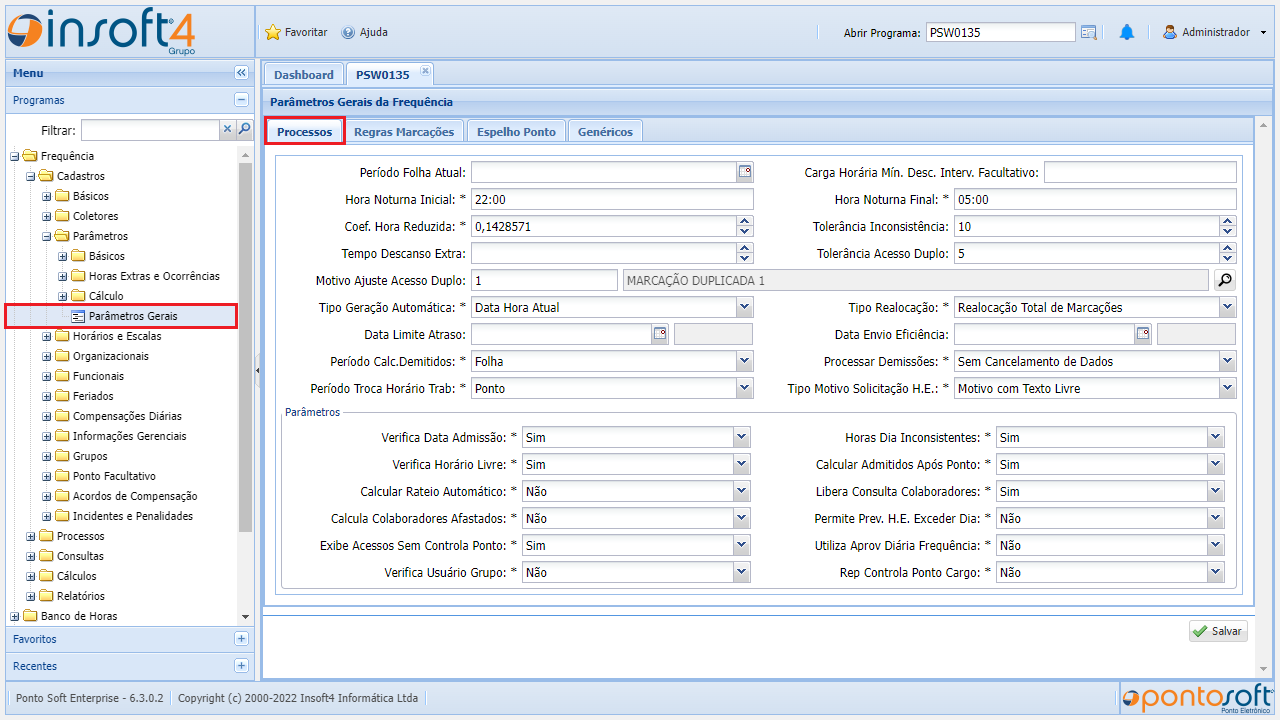Increase Tolerância Inconsistência with up stepper

click(x=1228, y=222)
